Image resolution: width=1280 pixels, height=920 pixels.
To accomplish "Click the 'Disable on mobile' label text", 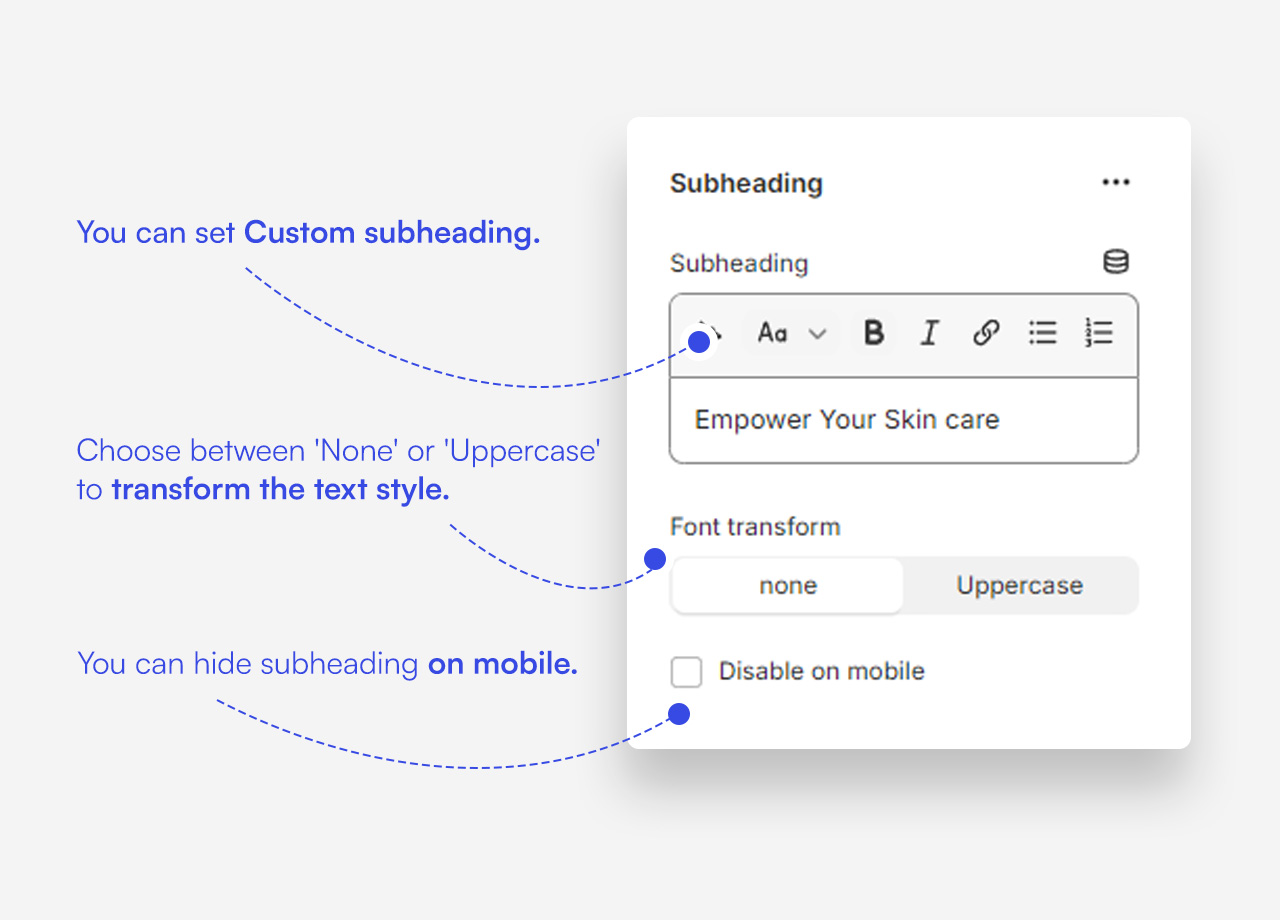I will coord(821,672).
